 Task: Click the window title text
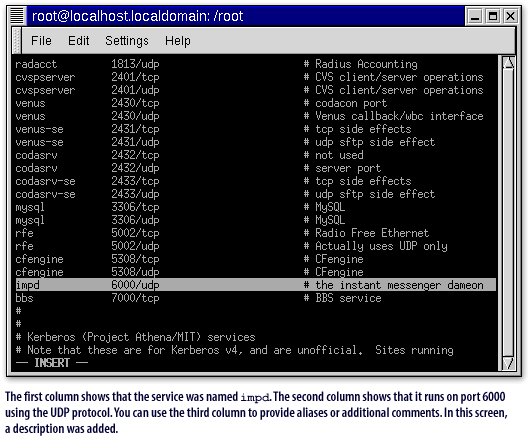(x=137, y=16)
